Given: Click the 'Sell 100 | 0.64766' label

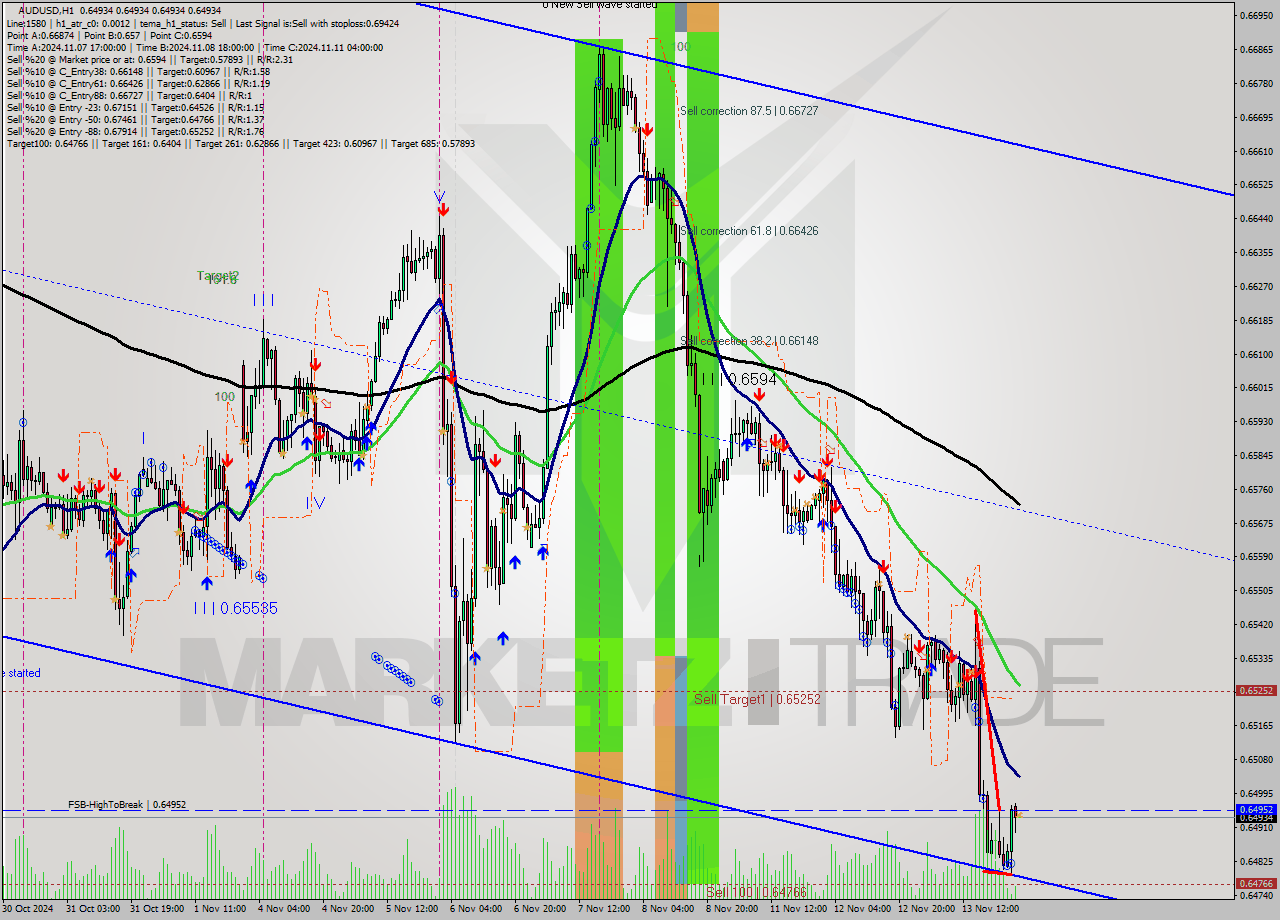Looking at the screenshot, I should (x=756, y=892).
